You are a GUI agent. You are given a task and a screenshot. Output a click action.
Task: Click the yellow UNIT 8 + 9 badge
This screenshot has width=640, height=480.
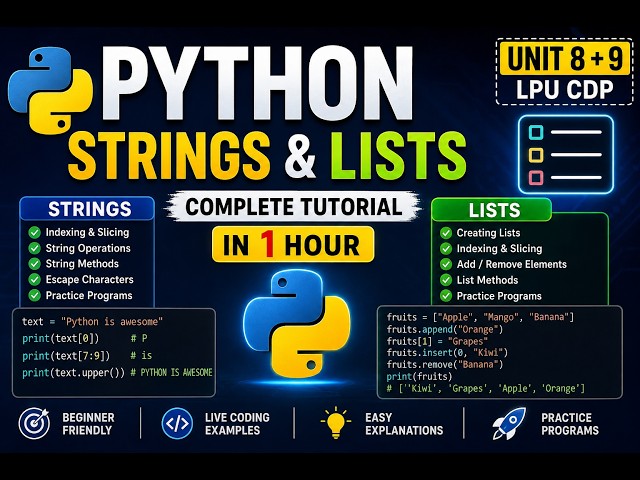coord(565,58)
